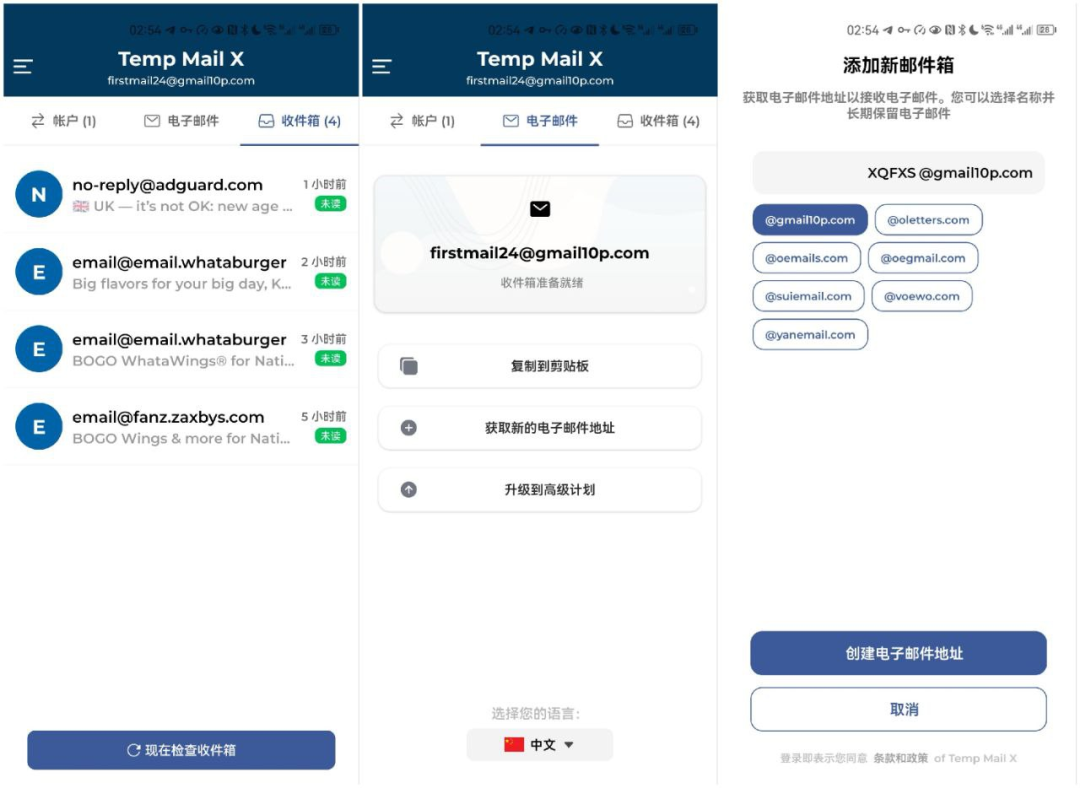Tap the N avatar for adguard email
1080x788 pixels.
(39, 194)
